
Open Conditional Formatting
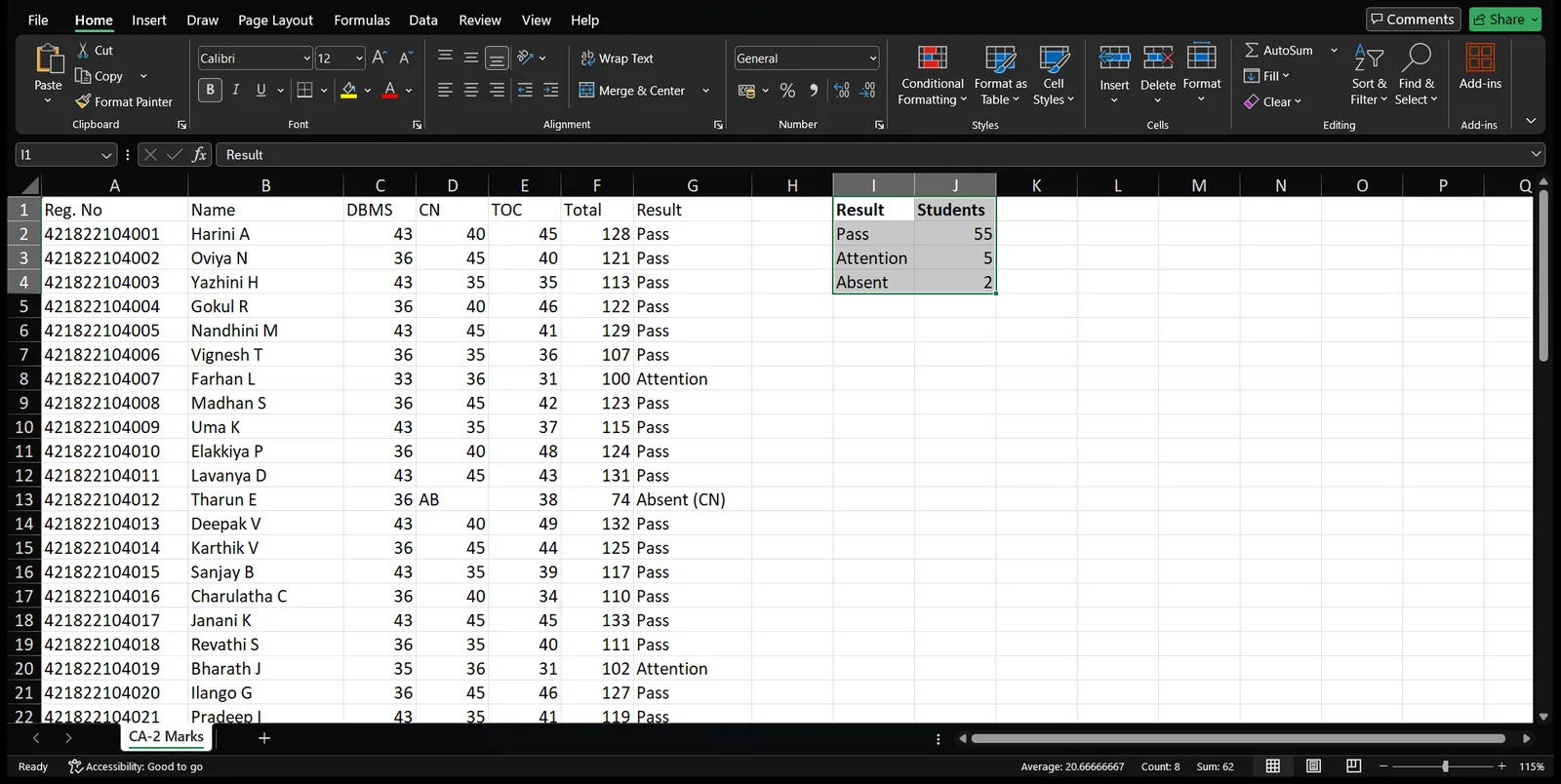(933, 75)
